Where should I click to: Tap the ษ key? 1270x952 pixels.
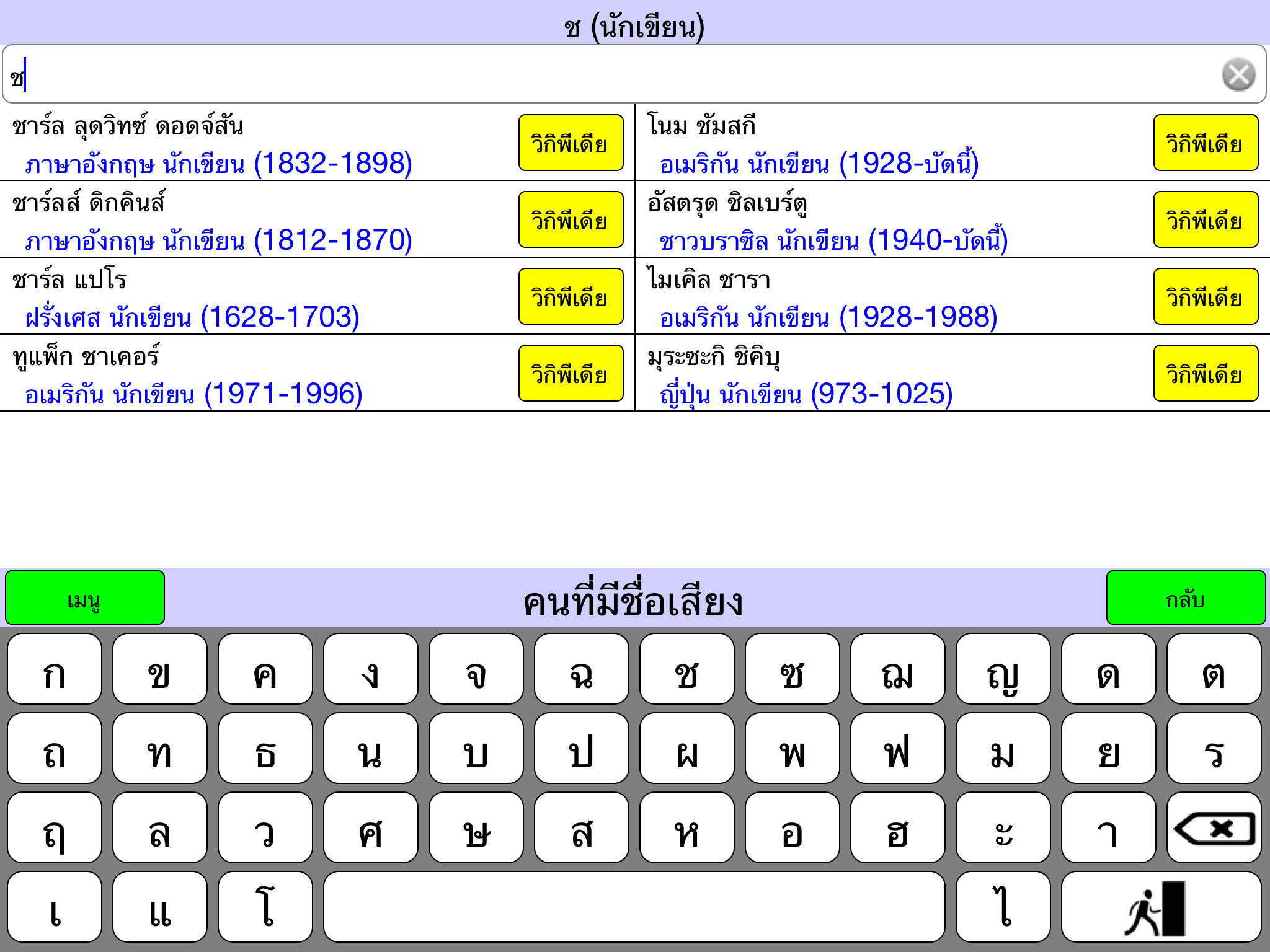tap(476, 827)
